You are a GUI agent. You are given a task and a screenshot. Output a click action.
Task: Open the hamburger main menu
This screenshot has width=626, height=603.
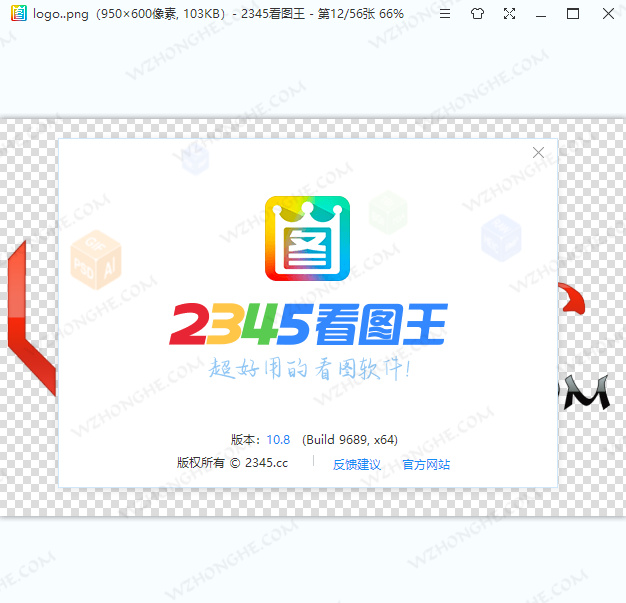pyautogui.click(x=445, y=14)
